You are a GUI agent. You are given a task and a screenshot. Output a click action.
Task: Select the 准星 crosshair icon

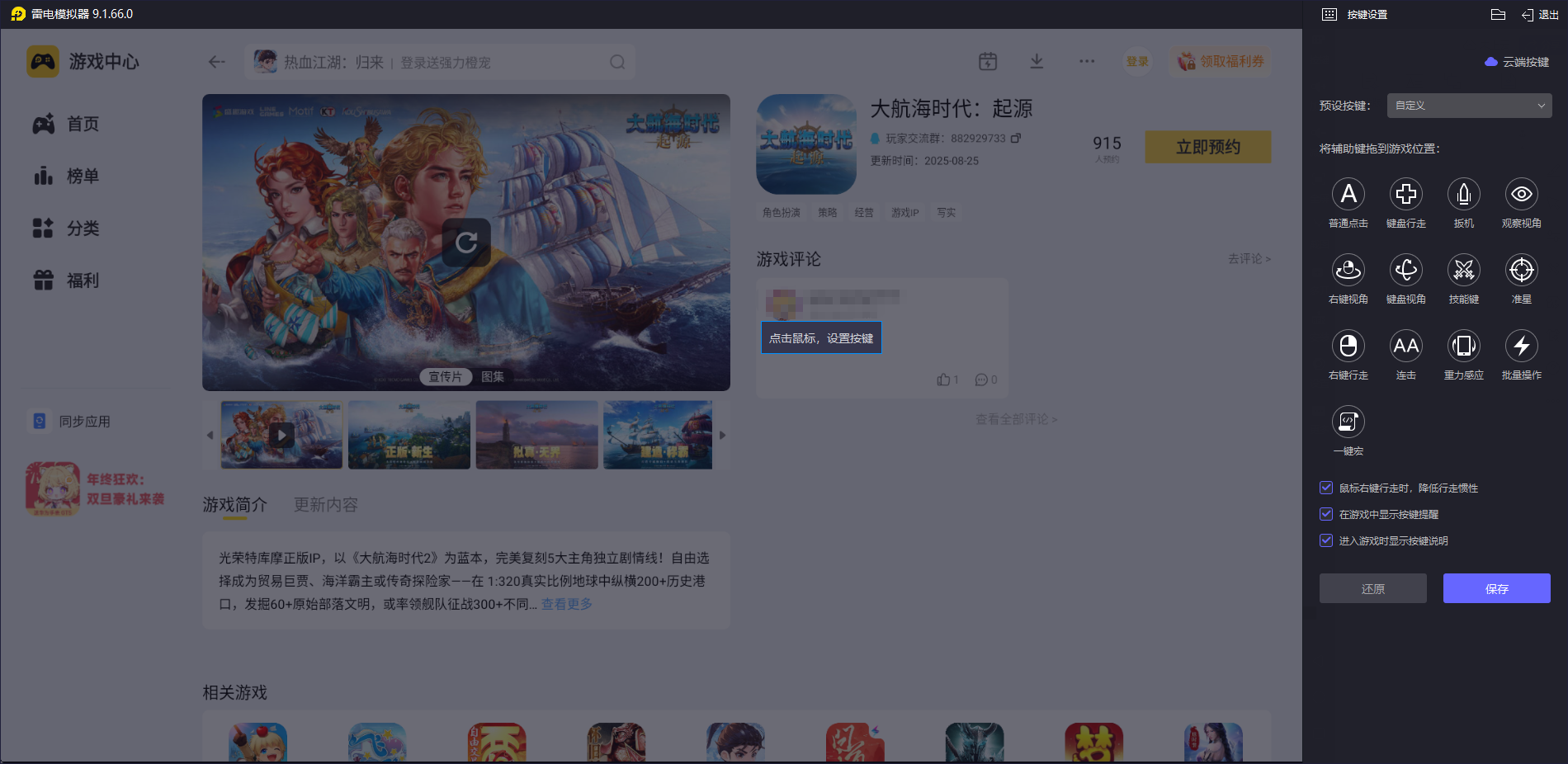pyautogui.click(x=1522, y=270)
